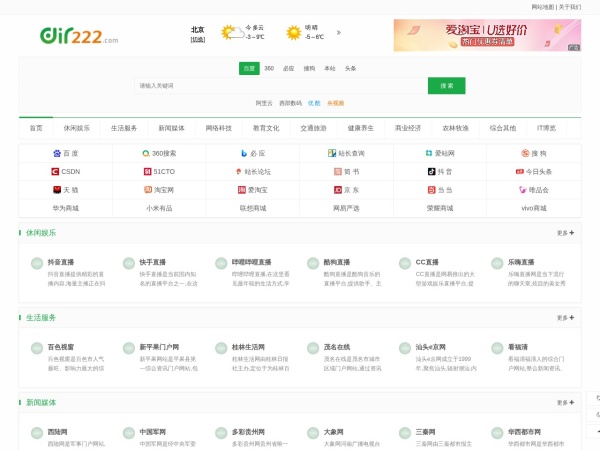
Task: Expand 更多 in the 生活服务 section
Action: point(565,317)
